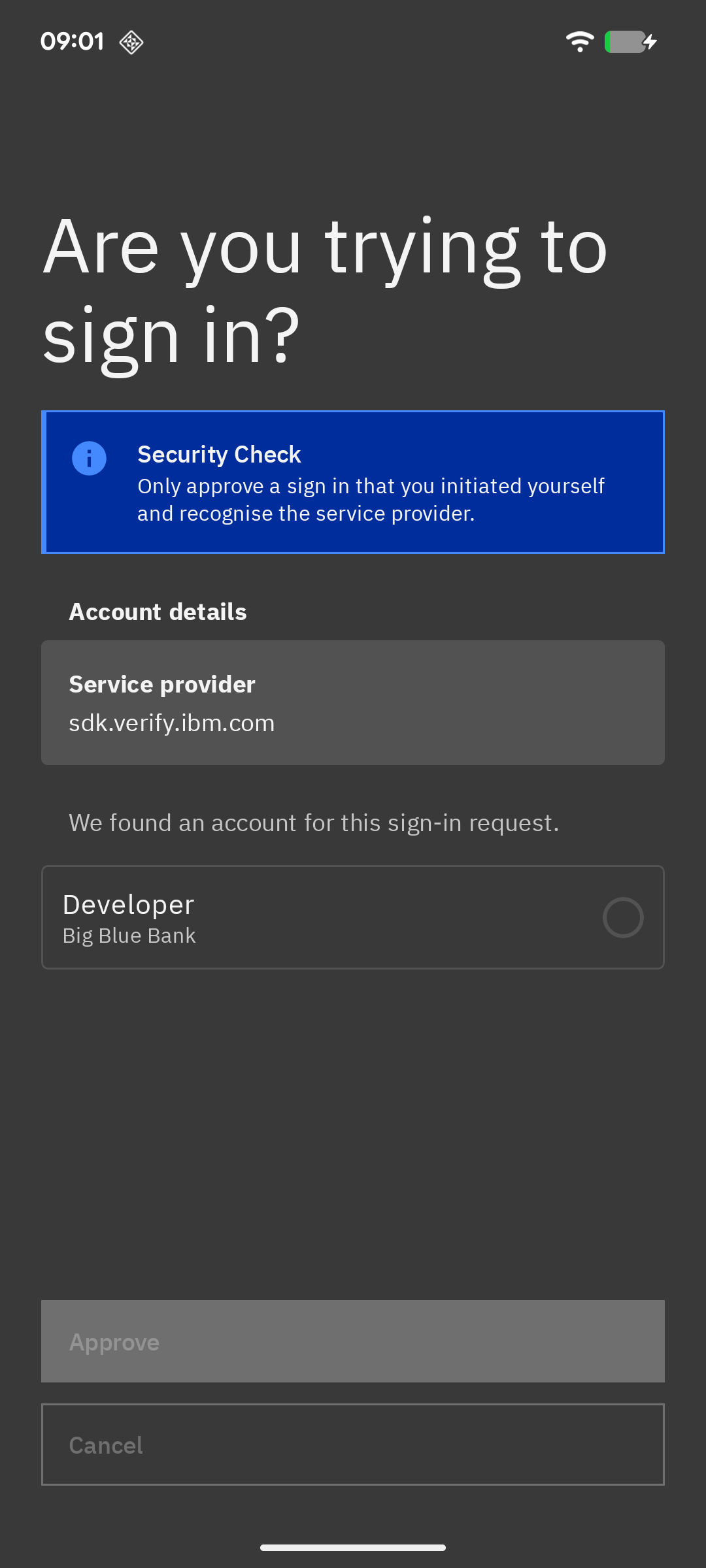Tap the home indicator bar
Screen dimensions: 706x1568
pyautogui.click(x=353, y=1547)
